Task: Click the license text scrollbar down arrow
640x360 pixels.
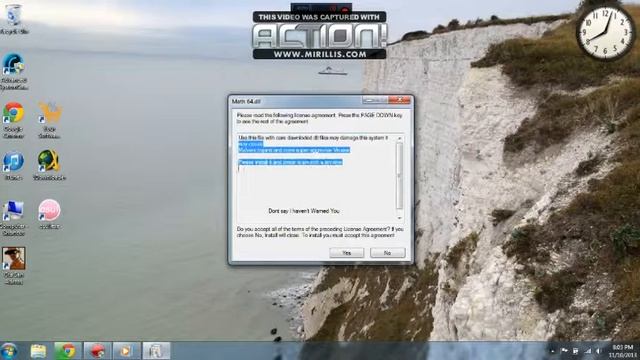Action: (x=400, y=218)
